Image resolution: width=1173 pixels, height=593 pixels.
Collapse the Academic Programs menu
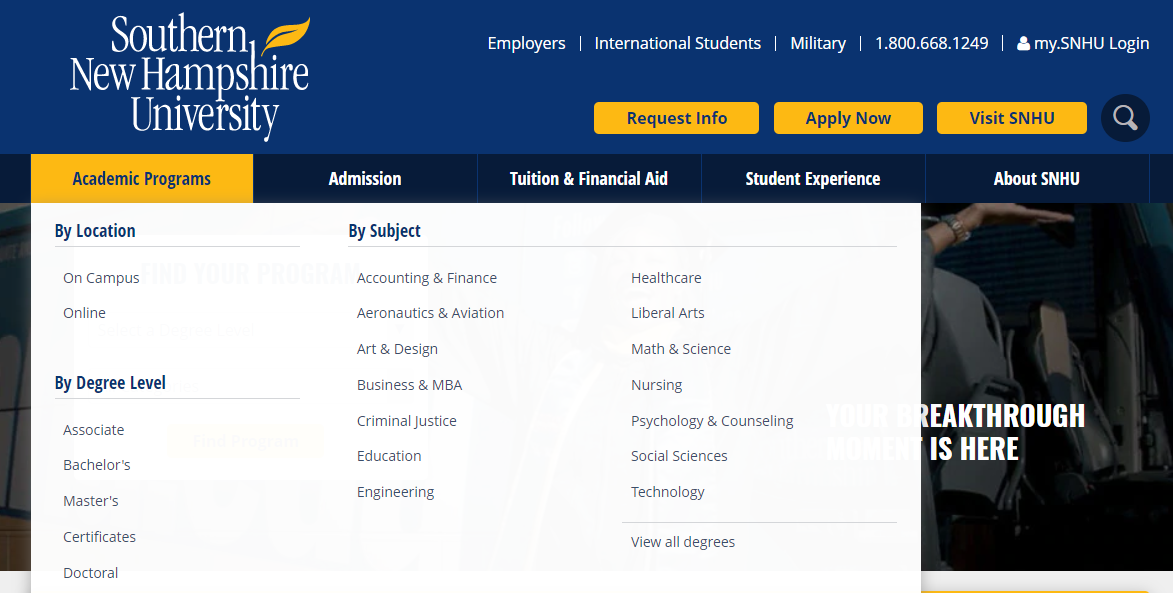tap(142, 179)
